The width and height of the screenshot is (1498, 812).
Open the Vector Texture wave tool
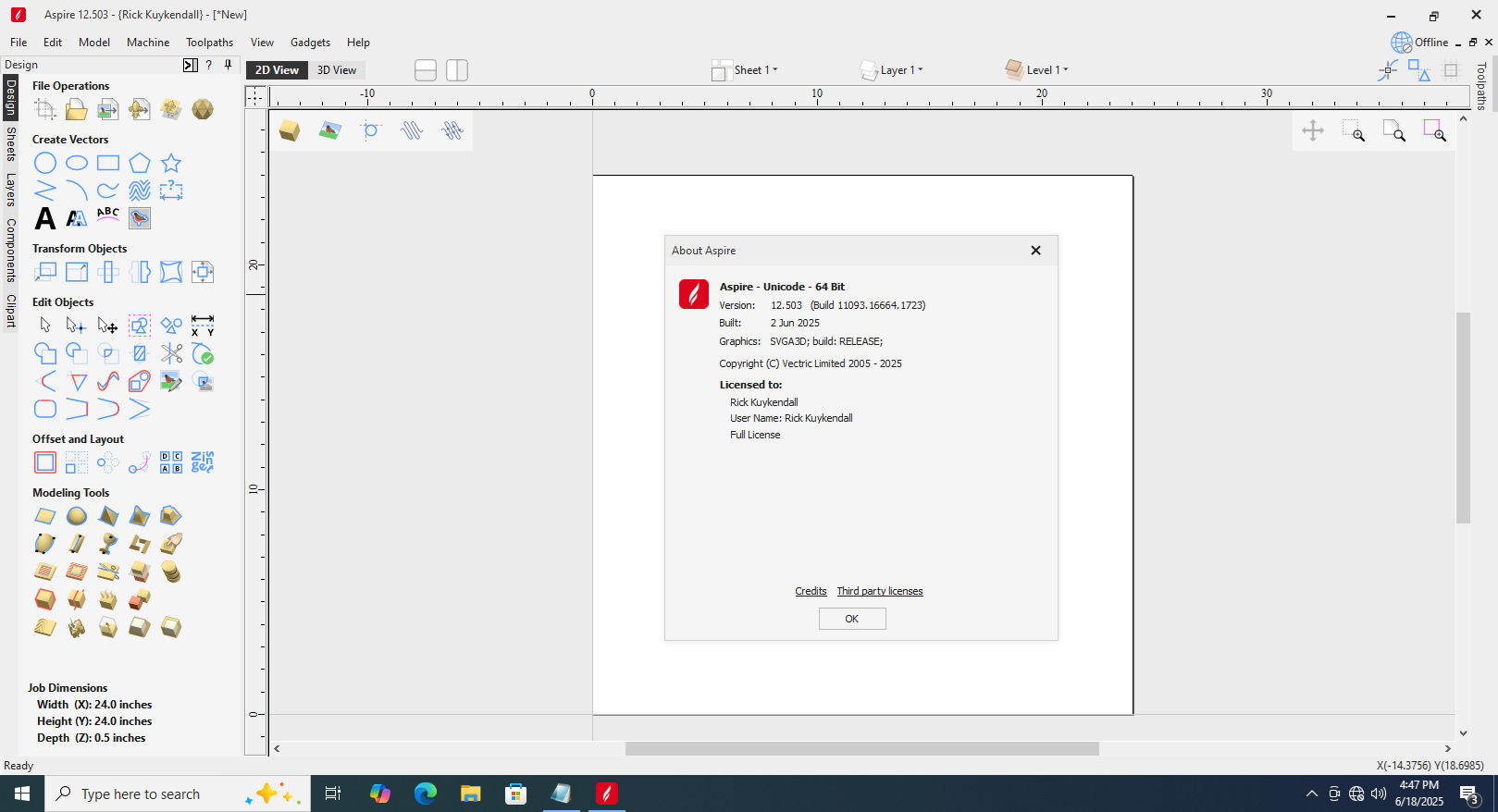click(139, 191)
